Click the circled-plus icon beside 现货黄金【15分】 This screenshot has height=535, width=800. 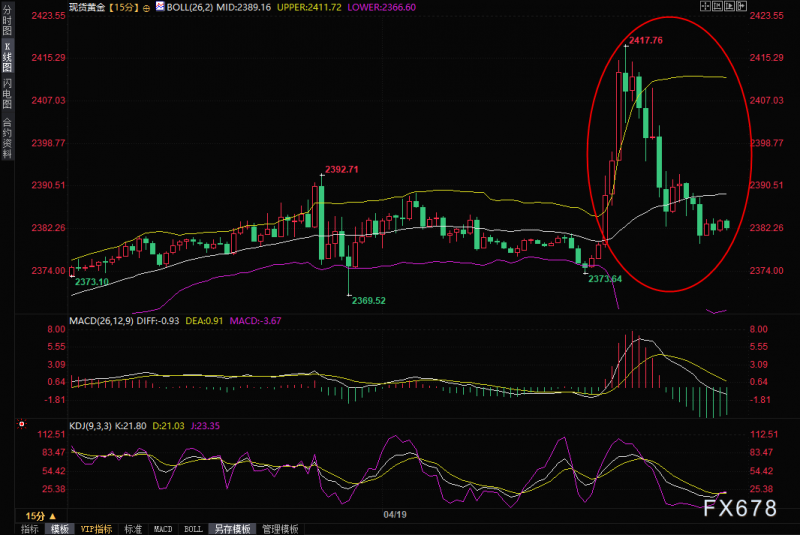146,8
